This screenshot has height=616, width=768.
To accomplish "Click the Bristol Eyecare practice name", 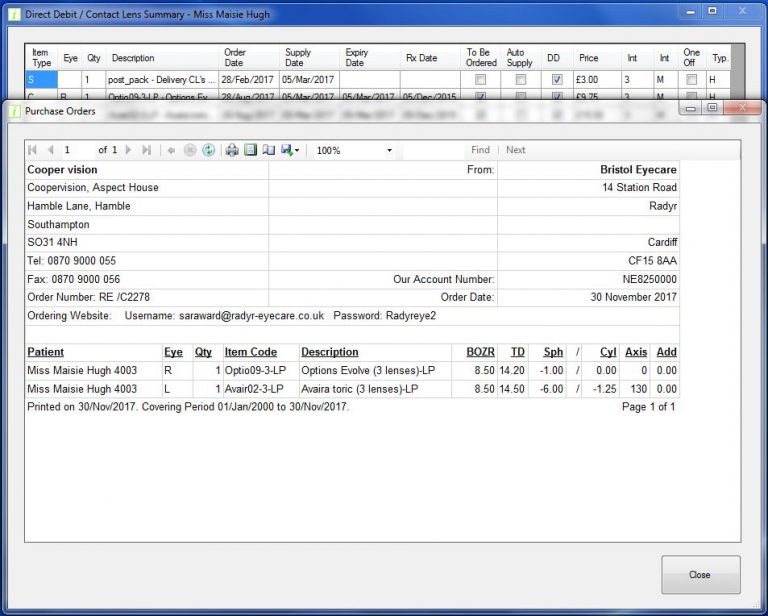I will (638, 170).
